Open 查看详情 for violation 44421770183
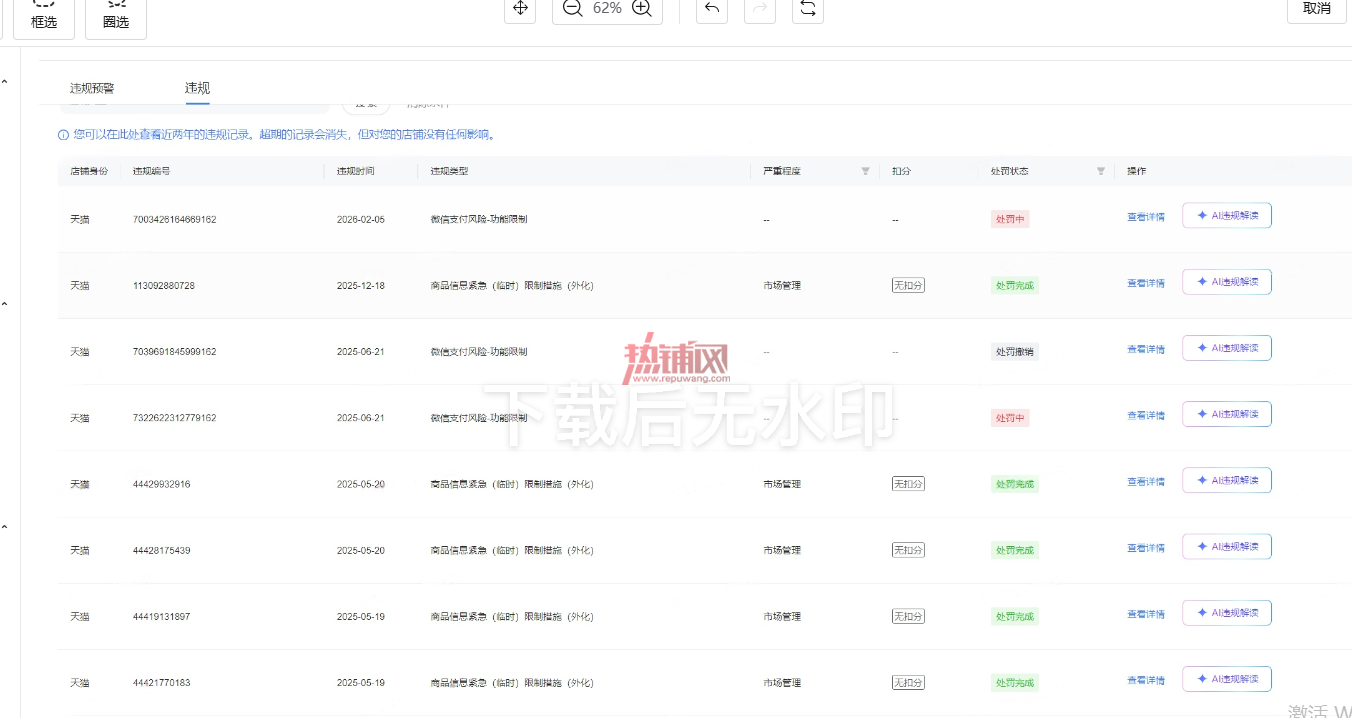This screenshot has height=718, width=1352. point(1146,680)
